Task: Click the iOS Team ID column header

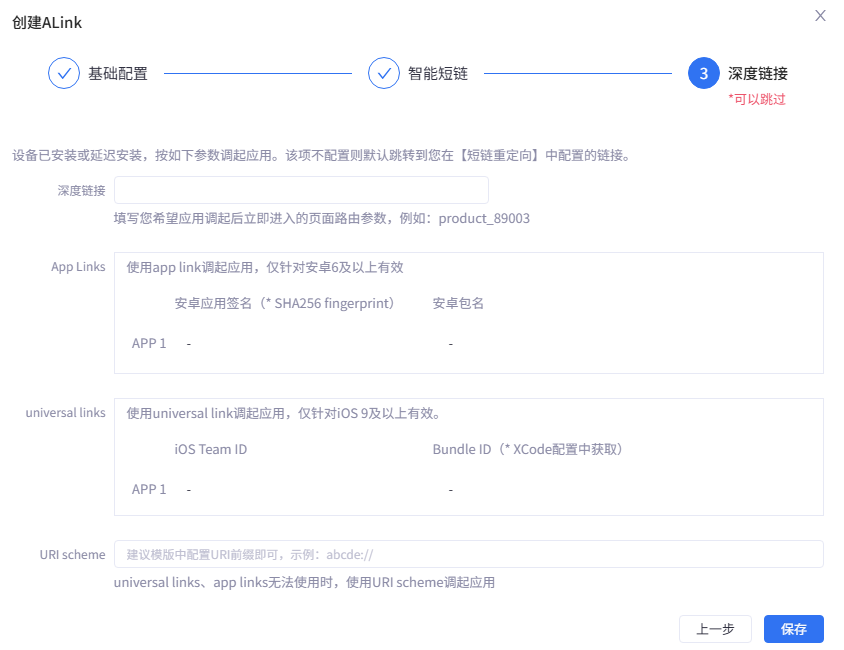Action: pos(210,449)
